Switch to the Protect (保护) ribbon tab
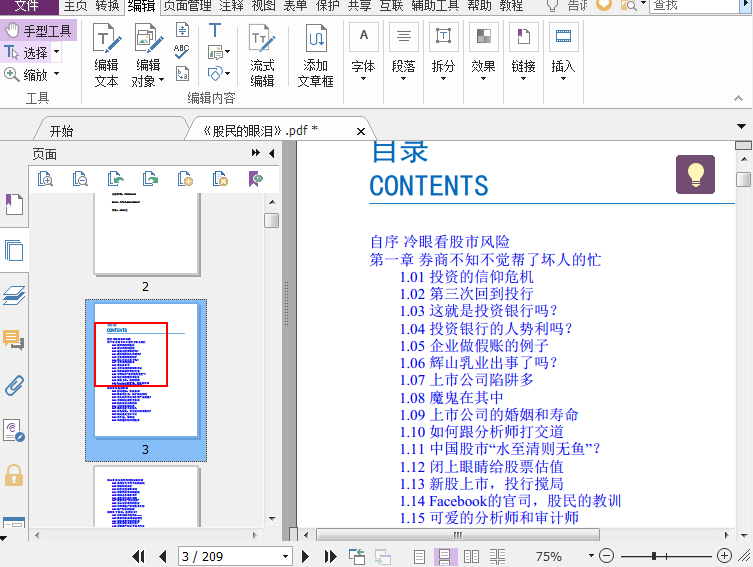The width and height of the screenshot is (753, 567). tap(328, 6)
